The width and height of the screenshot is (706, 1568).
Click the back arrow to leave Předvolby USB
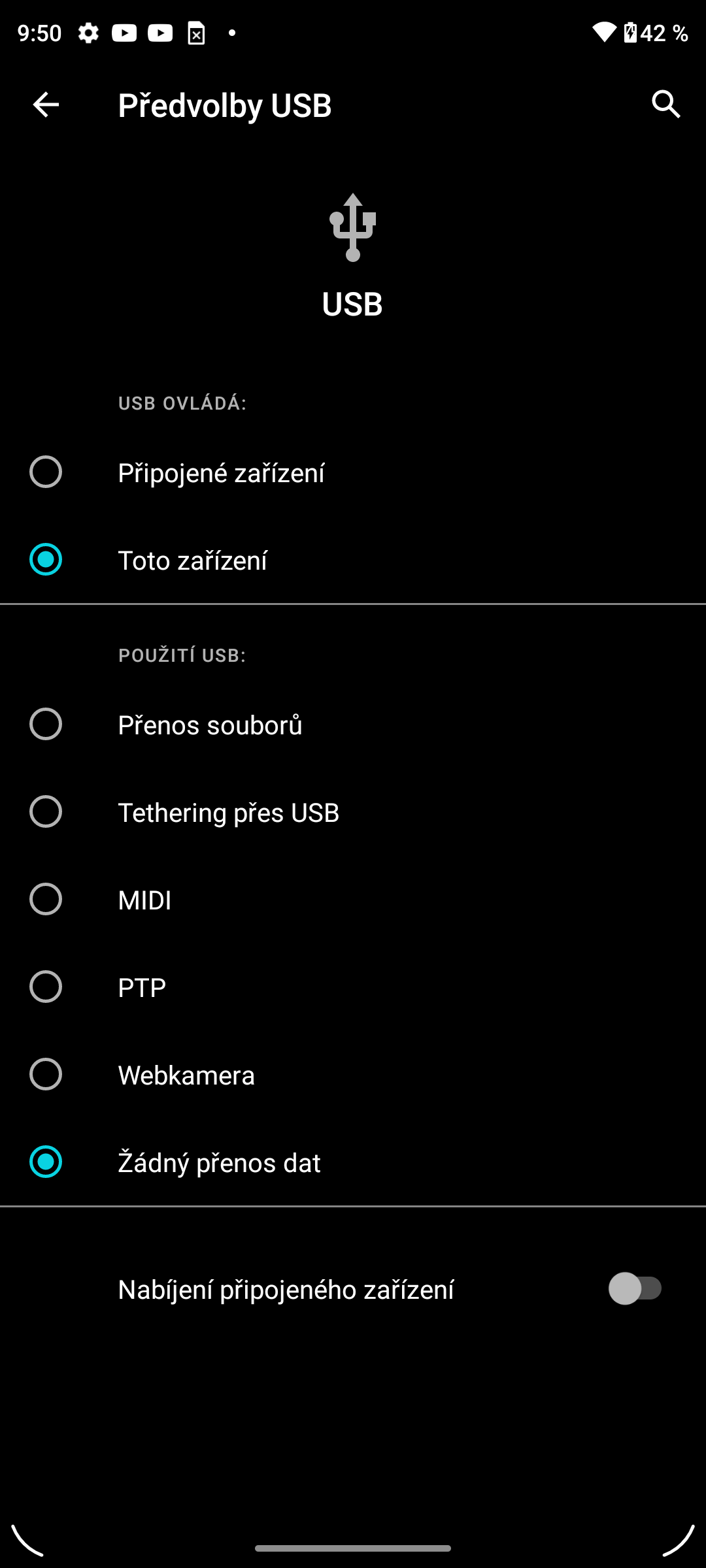pyautogui.click(x=44, y=105)
